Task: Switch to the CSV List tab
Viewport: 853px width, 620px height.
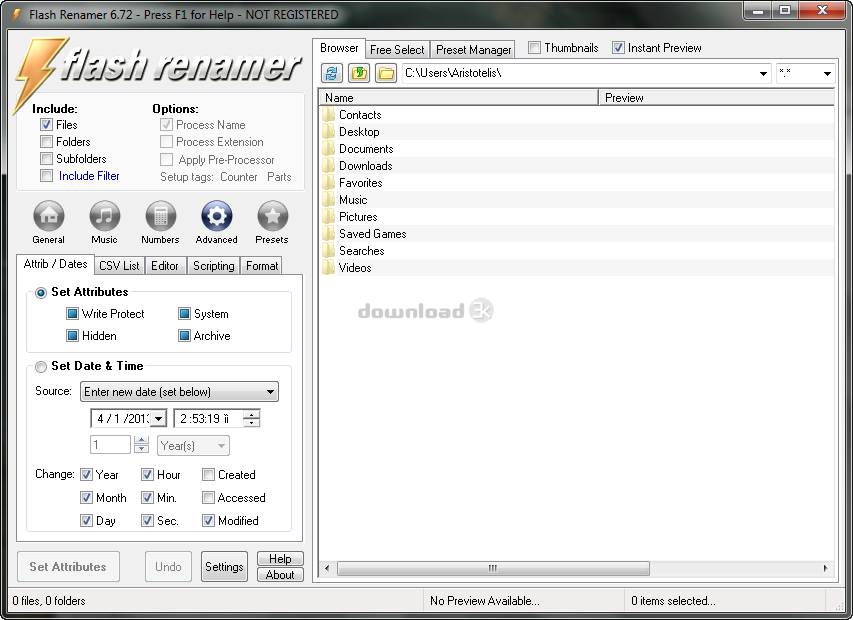Action: tap(119, 265)
